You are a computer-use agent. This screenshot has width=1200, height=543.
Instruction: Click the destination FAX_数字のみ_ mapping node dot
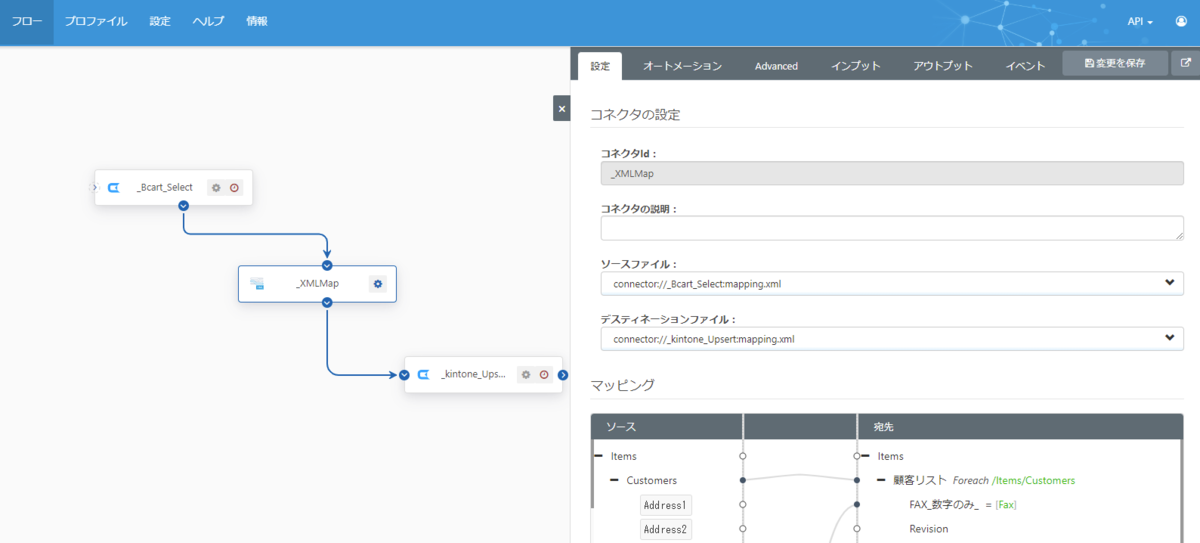coord(857,504)
